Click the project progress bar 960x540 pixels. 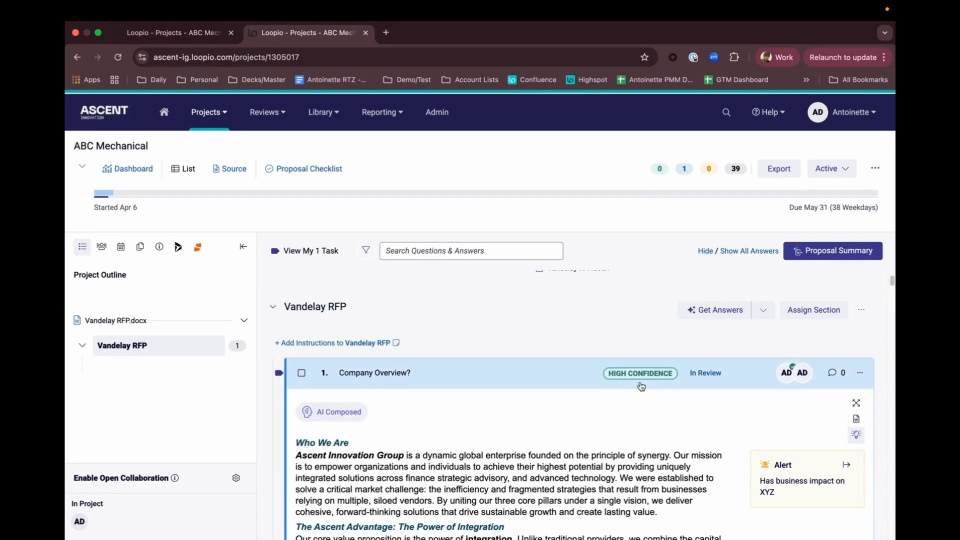coord(486,193)
